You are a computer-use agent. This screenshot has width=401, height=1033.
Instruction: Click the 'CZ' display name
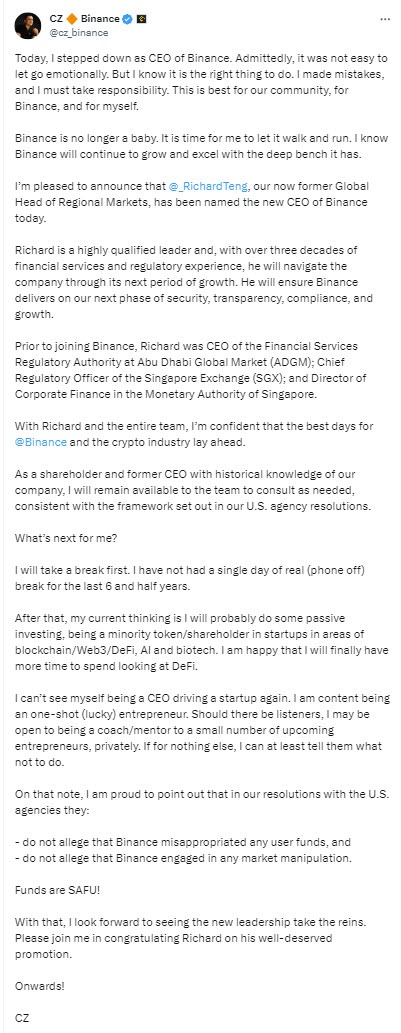click(55, 20)
